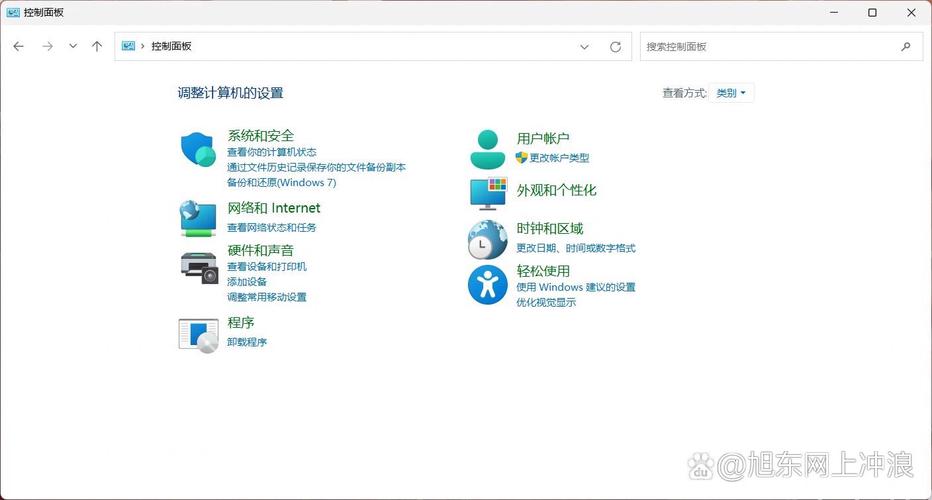Open 时钟和区域 heading link

pos(550,229)
